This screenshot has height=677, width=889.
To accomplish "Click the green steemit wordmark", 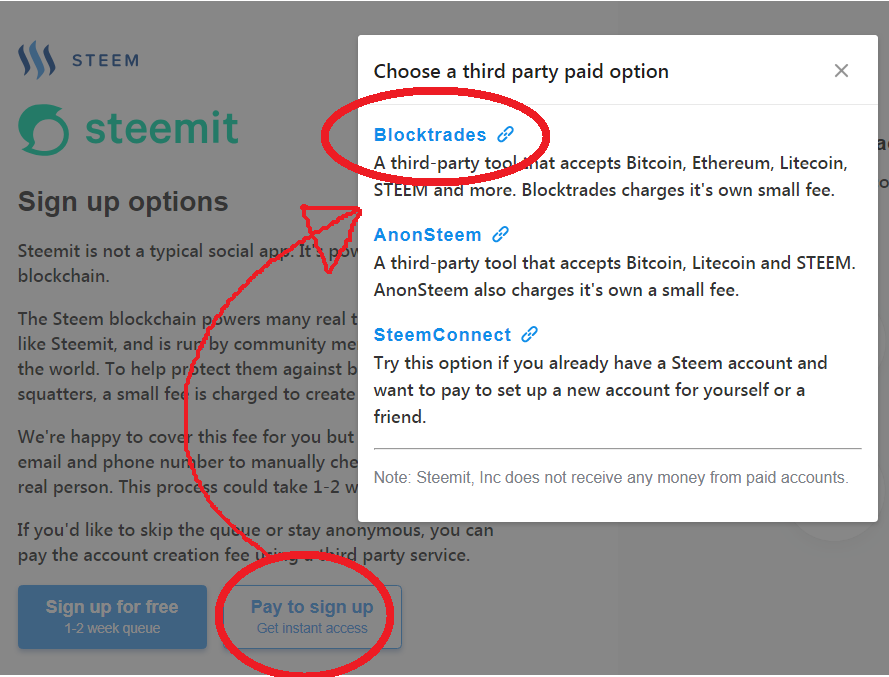I will pos(162,128).
